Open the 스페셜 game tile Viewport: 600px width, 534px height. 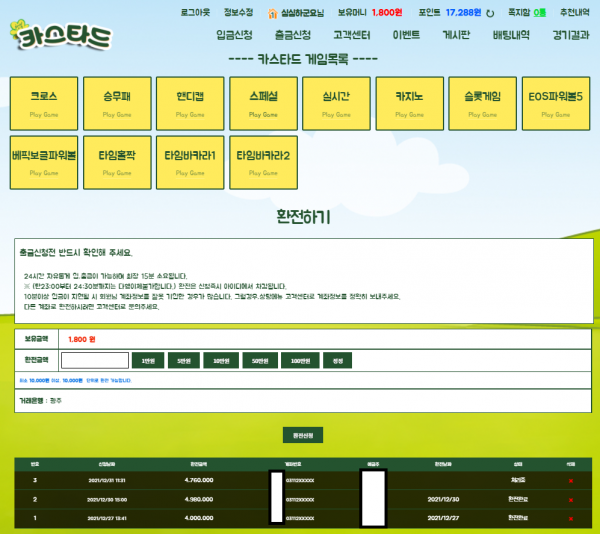point(263,103)
